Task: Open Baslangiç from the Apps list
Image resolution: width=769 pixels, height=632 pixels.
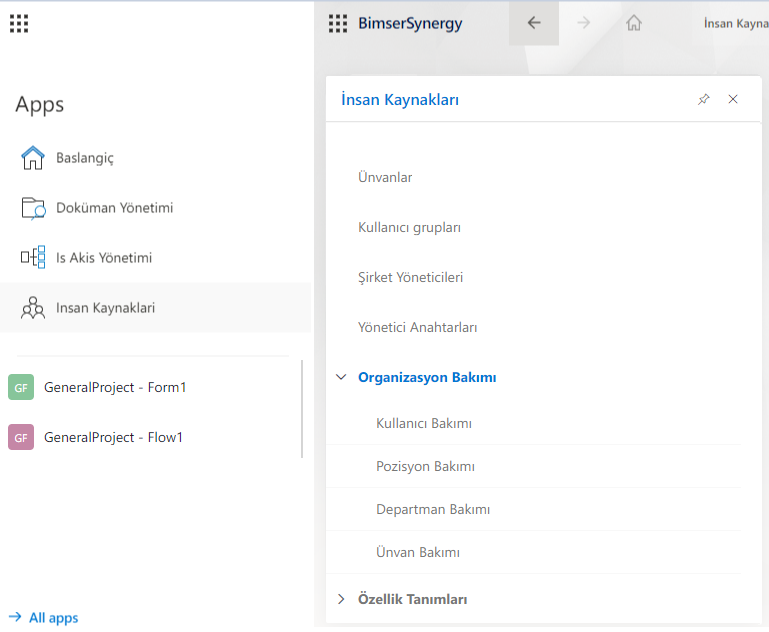Action: click(84, 158)
